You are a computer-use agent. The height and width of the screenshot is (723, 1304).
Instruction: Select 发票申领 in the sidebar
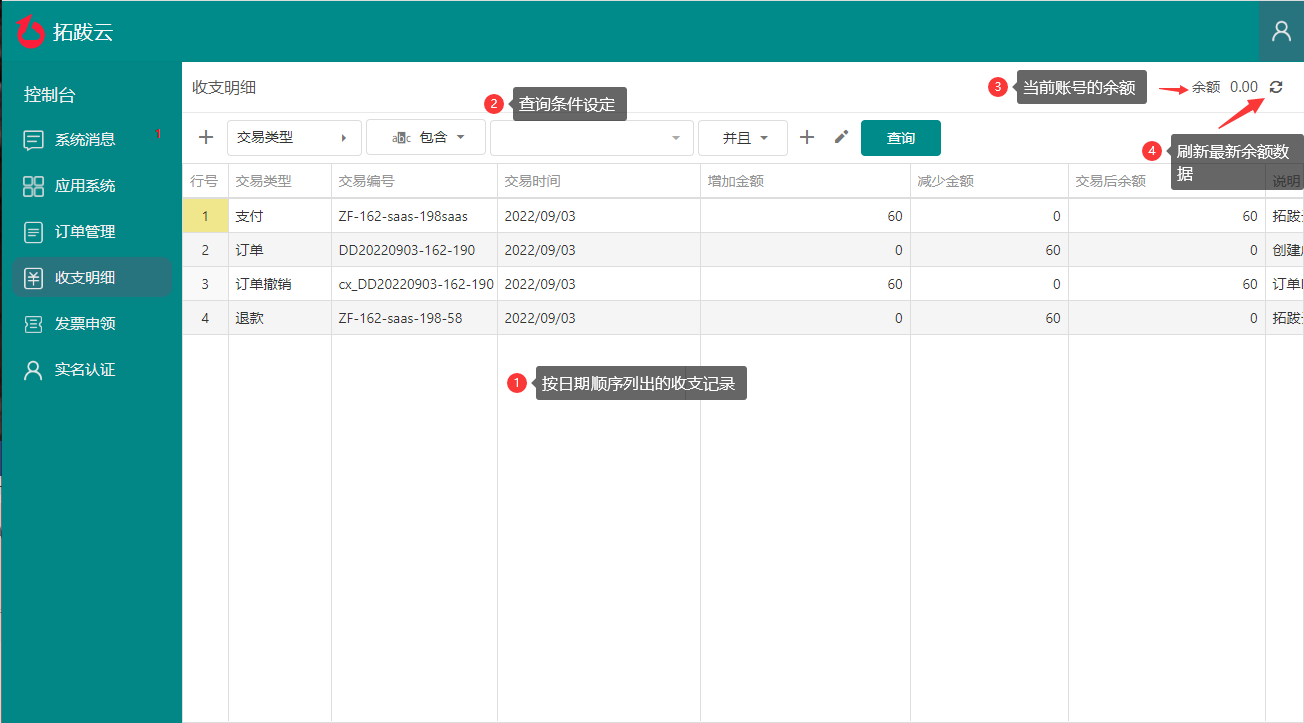pyautogui.click(x=85, y=324)
